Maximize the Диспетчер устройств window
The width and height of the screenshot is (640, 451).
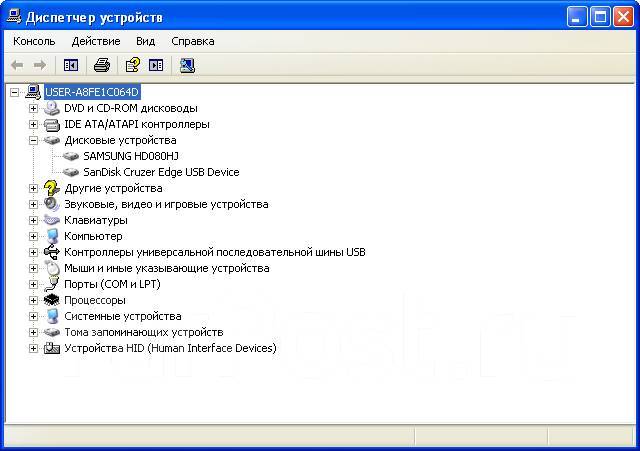tap(600, 17)
